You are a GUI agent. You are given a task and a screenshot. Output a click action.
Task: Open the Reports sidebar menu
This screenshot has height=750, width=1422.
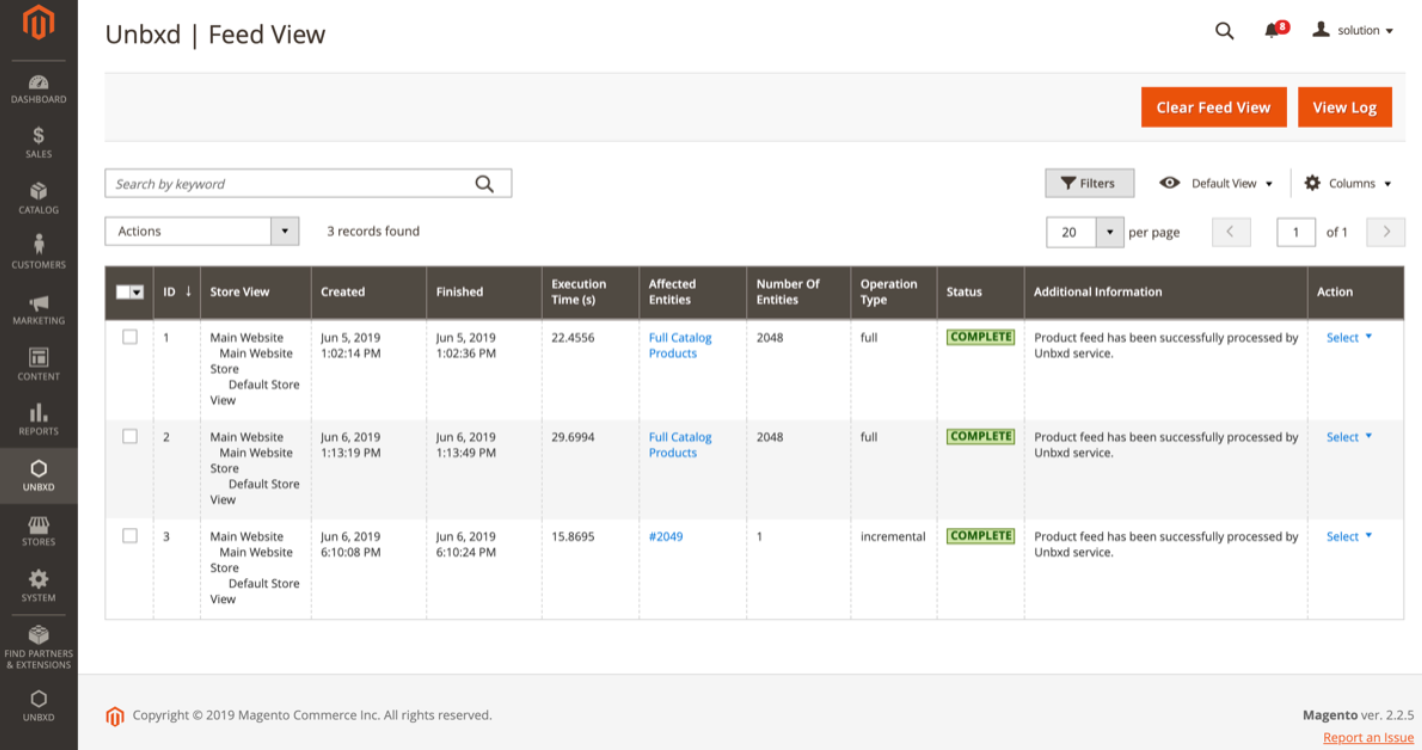tap(38, 420)
